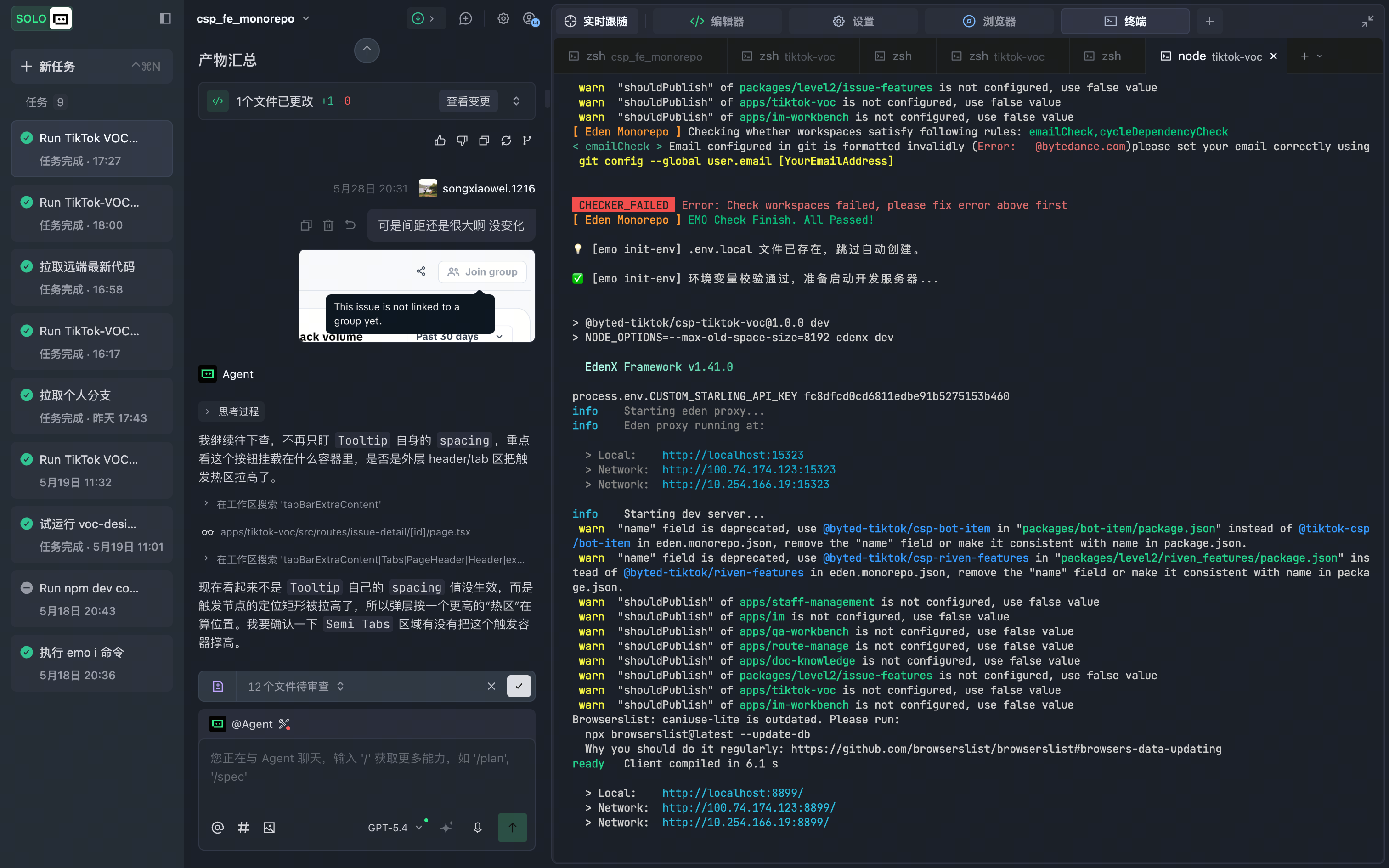
Task: Create a new task with 新任务
Action: point(92,67)
